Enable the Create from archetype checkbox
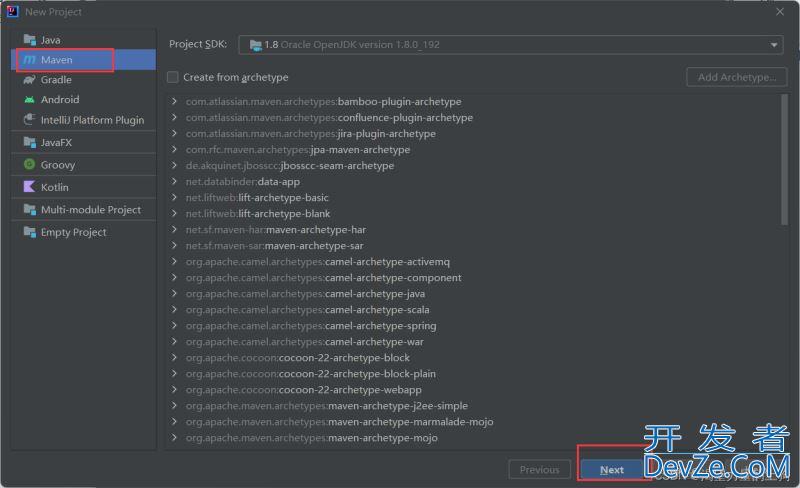Image resolution: width=800 pixels, height=488 pixels. tap(173, 77)
